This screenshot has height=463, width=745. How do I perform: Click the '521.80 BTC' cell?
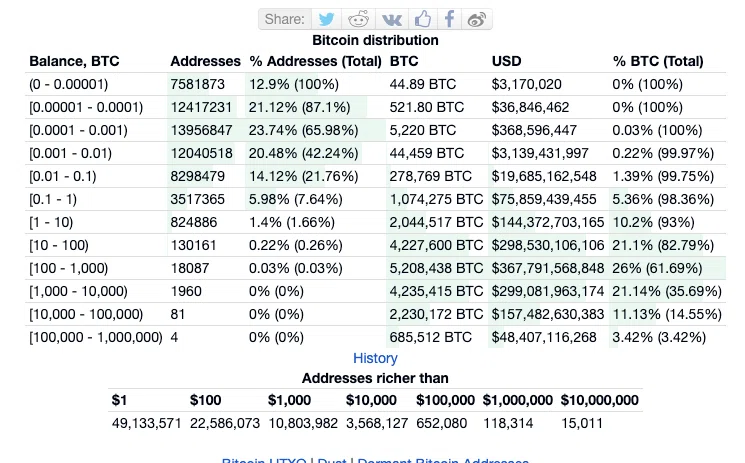pyautogui.click(x=427, y=107)
